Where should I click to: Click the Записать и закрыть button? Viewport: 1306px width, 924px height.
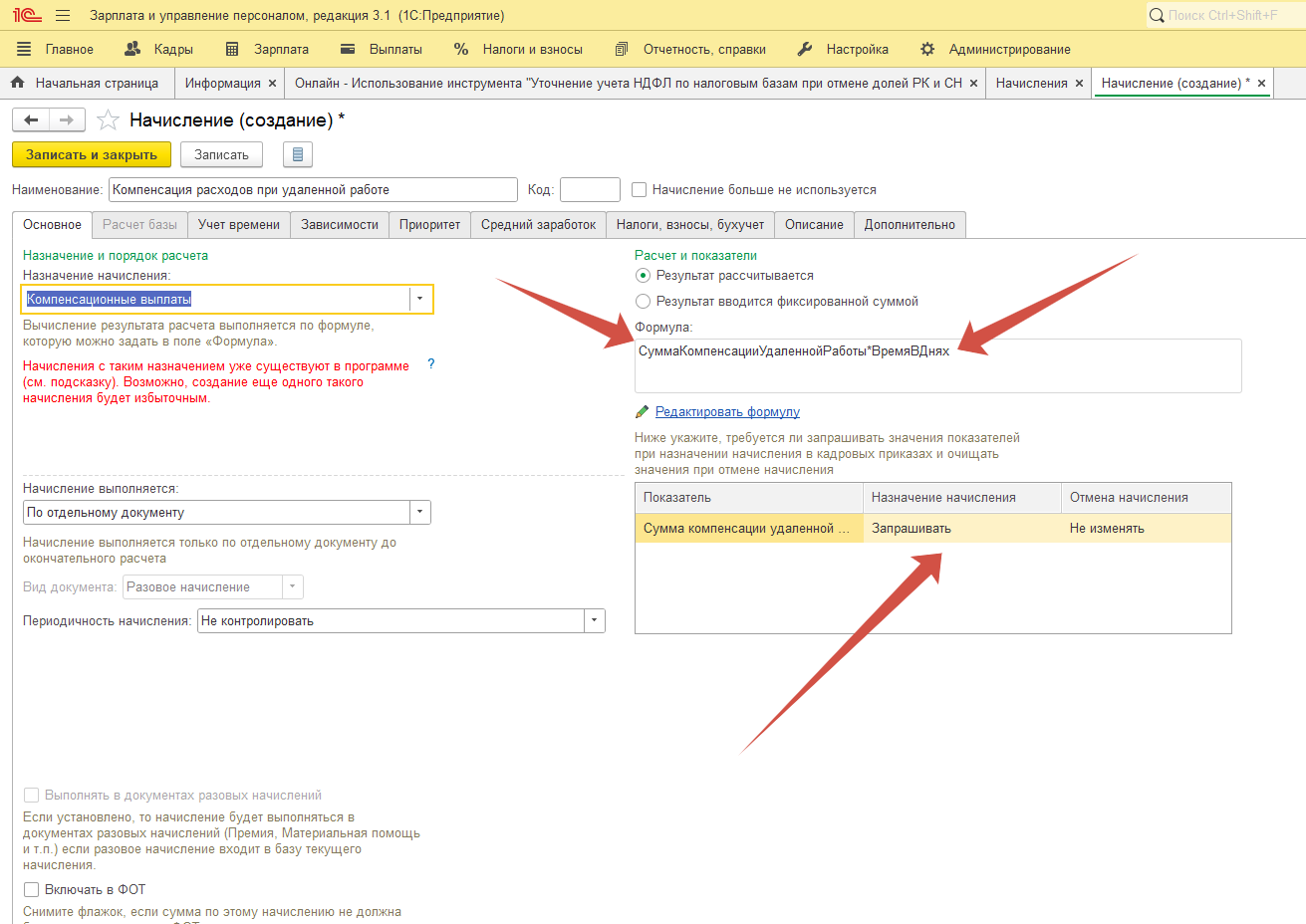[x=91, y=154]
